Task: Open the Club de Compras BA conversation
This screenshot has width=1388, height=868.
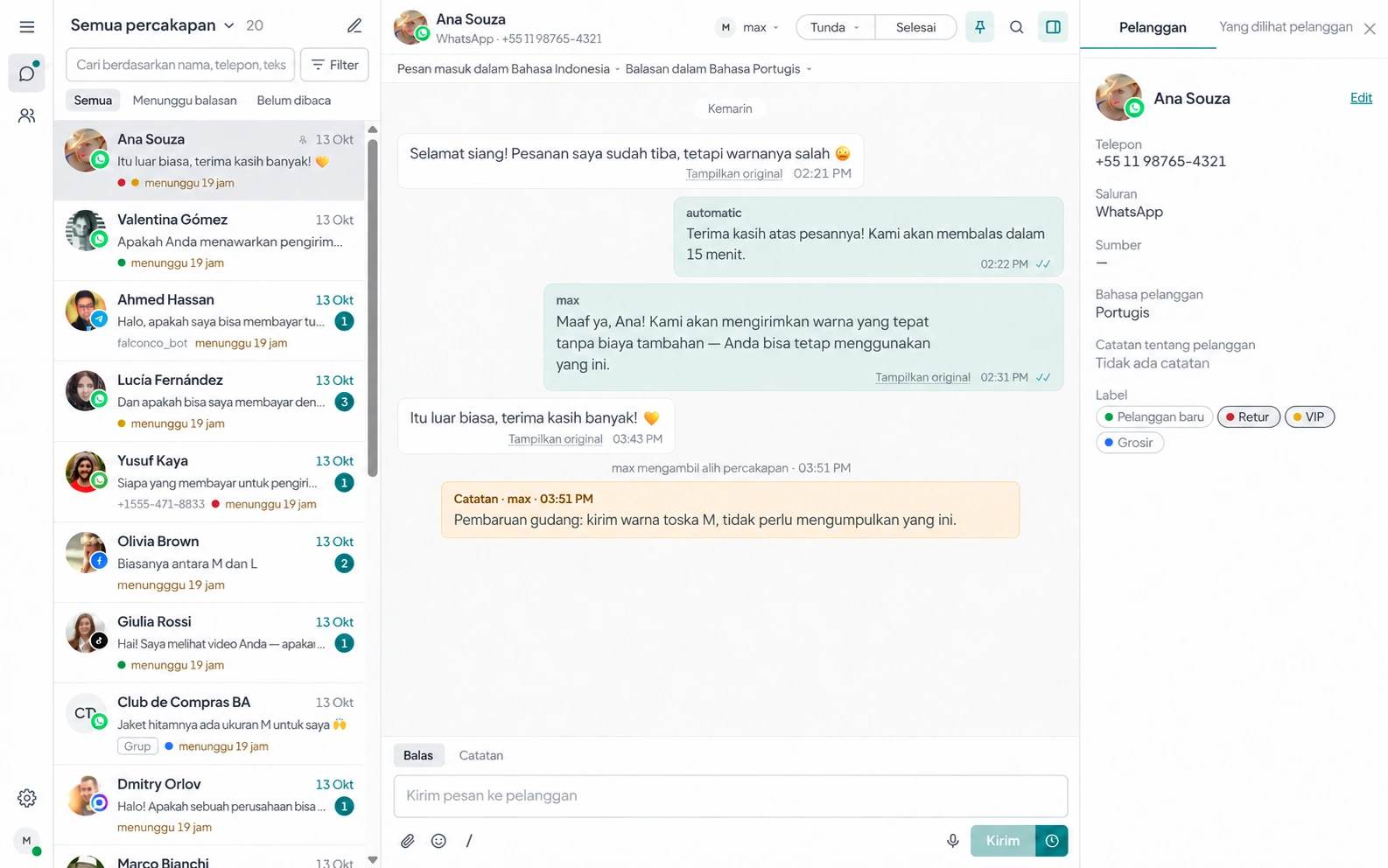Action: point(209,724)
